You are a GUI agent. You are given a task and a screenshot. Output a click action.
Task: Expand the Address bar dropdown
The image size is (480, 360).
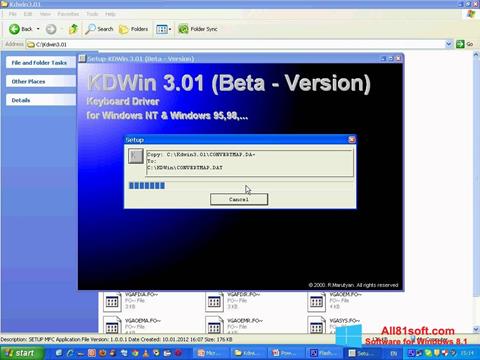click(449, 44)
